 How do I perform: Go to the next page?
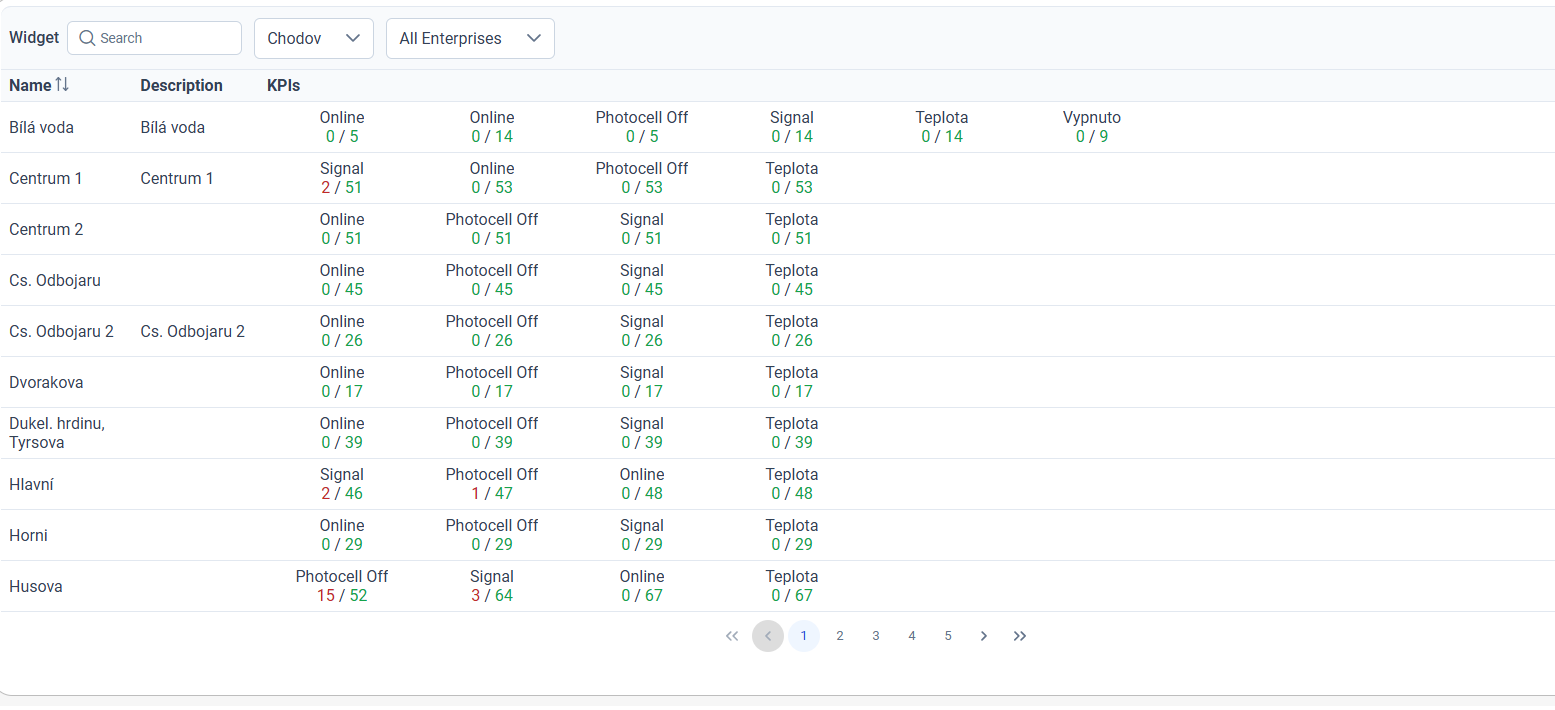[x=984, y=636]
